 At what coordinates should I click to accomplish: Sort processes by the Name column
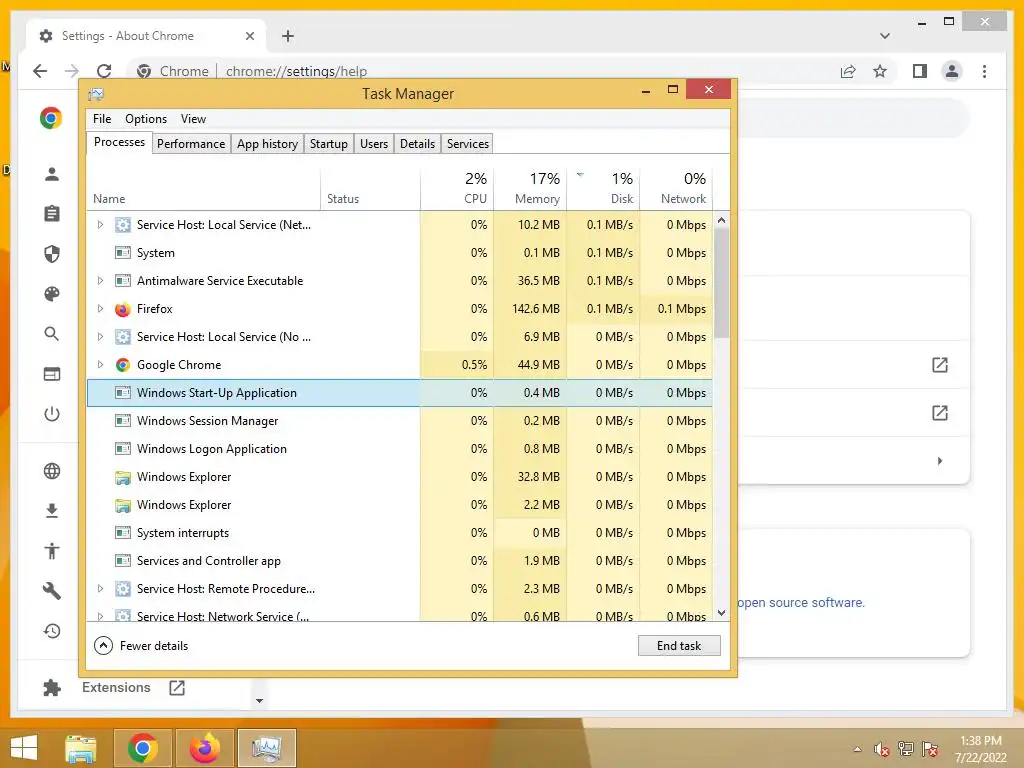(x=203, y=189)
